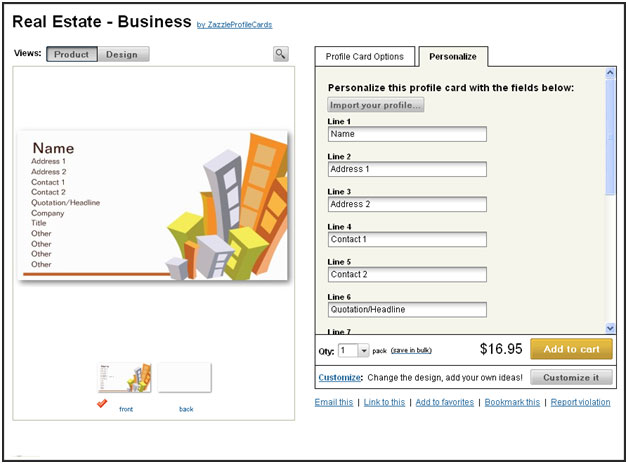Select the back card thumbnail

(185, 378)
